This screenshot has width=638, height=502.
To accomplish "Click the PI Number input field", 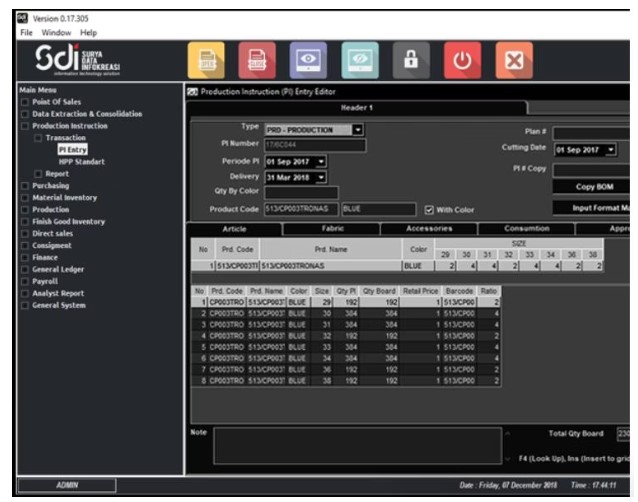I will (x=315, y=145).
